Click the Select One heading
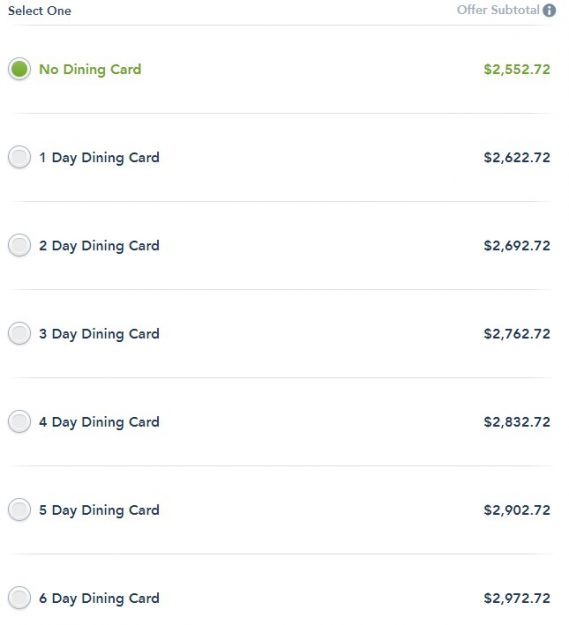This screenshot has width=569, height=625. (x=39, y=11)
